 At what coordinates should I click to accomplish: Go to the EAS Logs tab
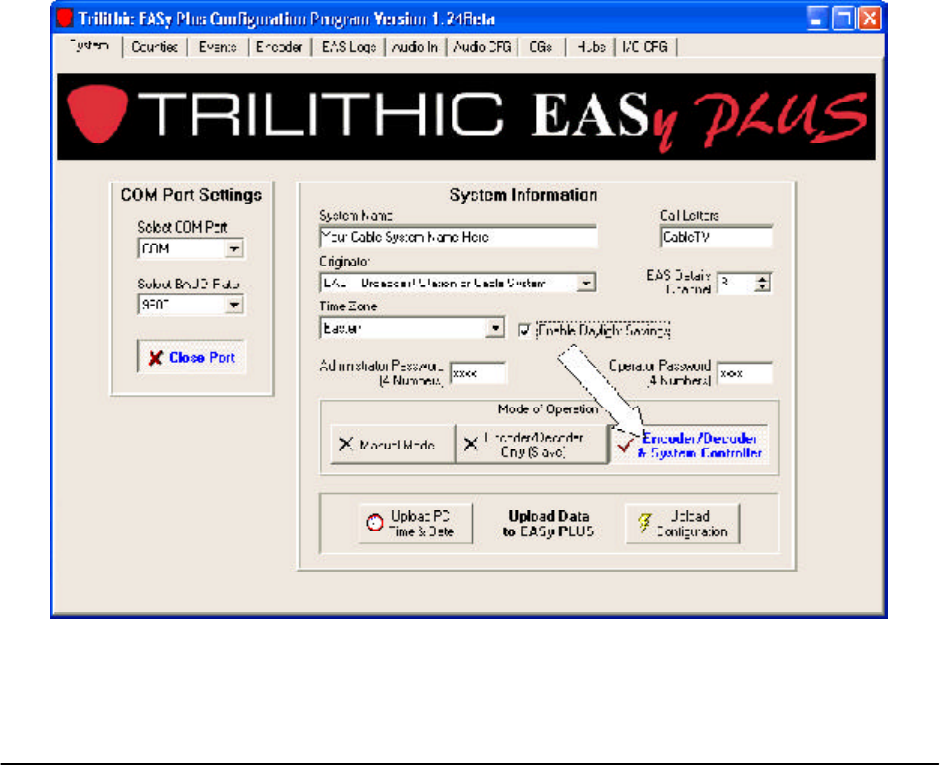pos(348,47)
